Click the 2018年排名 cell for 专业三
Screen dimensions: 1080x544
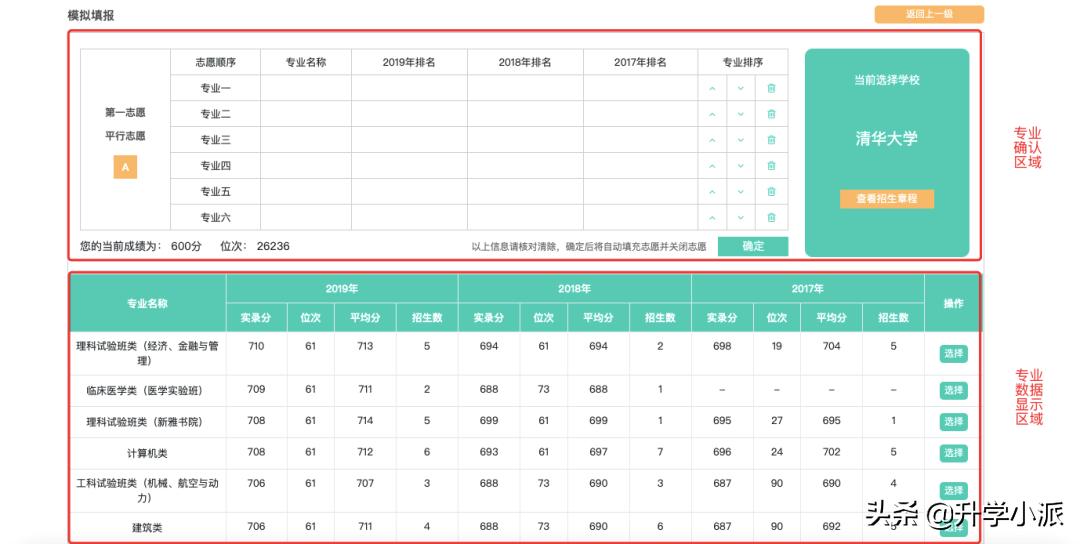(x=525, y=140)
